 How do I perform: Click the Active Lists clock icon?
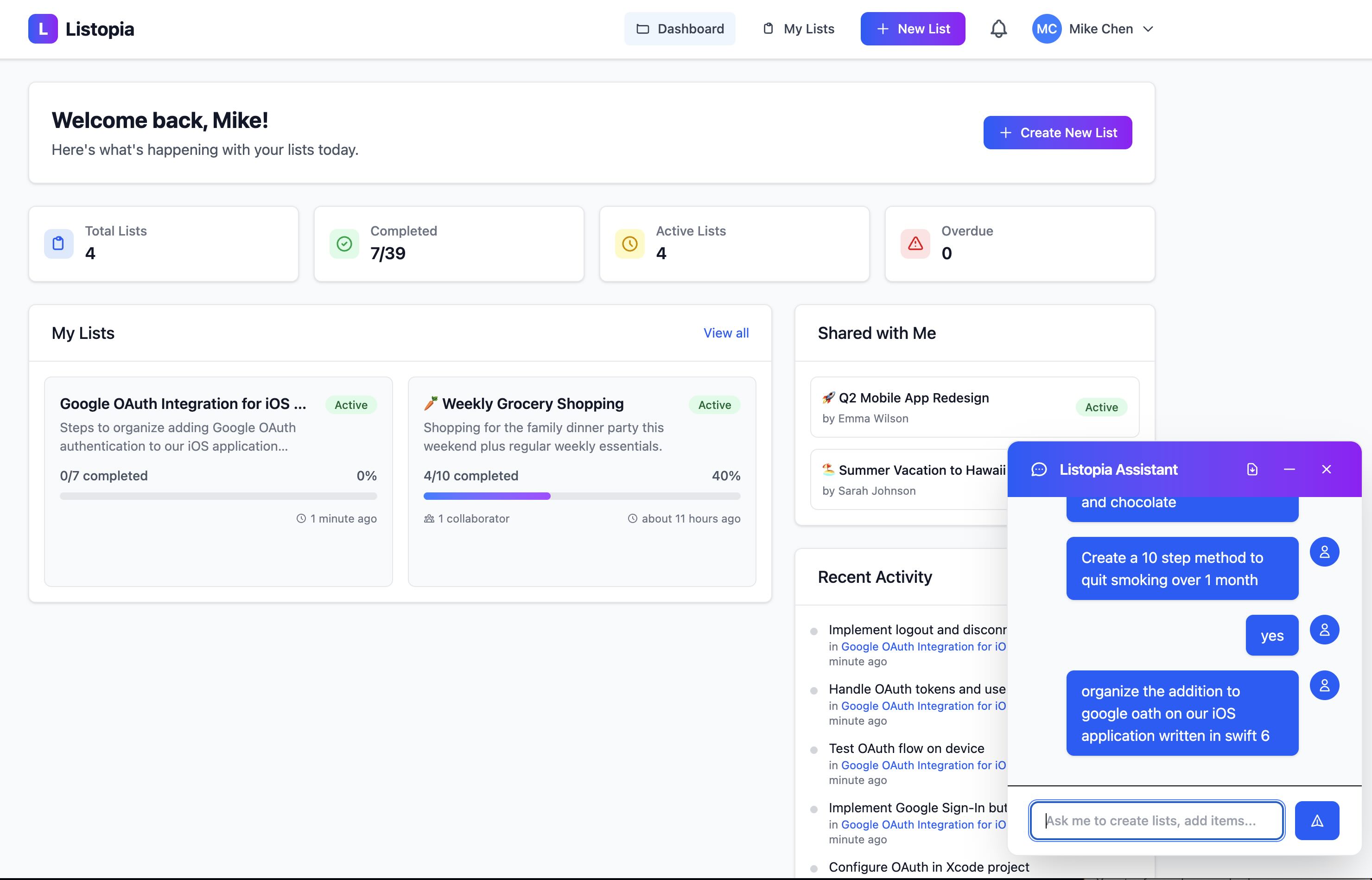tap(629, 243)
